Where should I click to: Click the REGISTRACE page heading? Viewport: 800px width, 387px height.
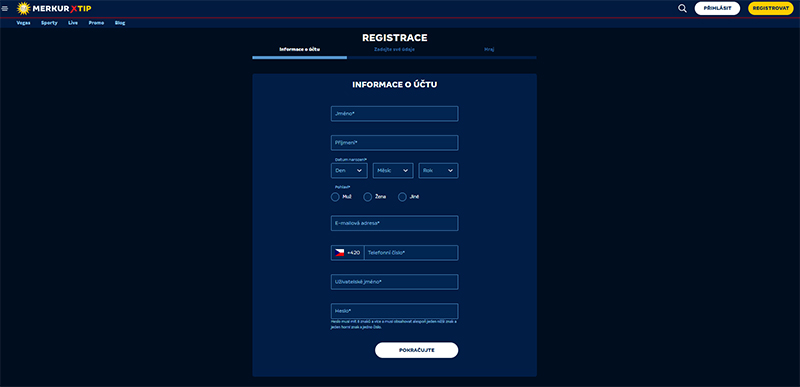395,38
